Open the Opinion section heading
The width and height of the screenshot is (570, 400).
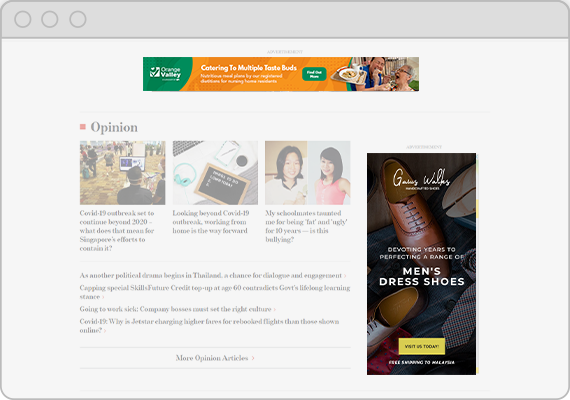114,127
